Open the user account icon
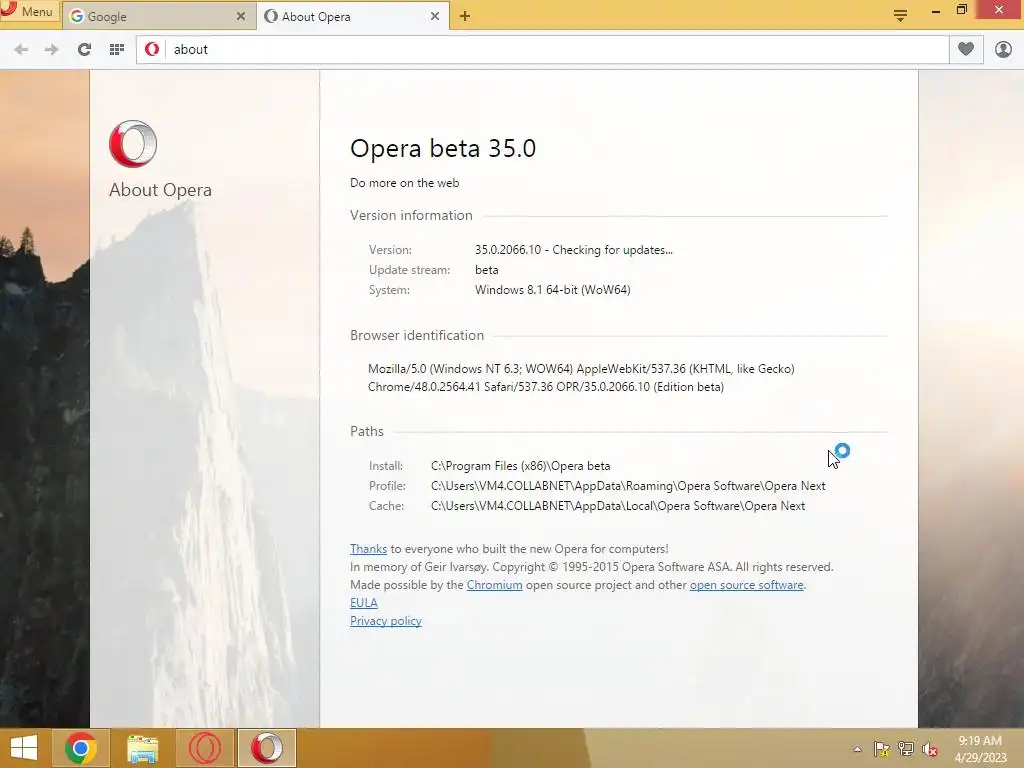Viewport: 1024px width, 768px height. 1003,50
